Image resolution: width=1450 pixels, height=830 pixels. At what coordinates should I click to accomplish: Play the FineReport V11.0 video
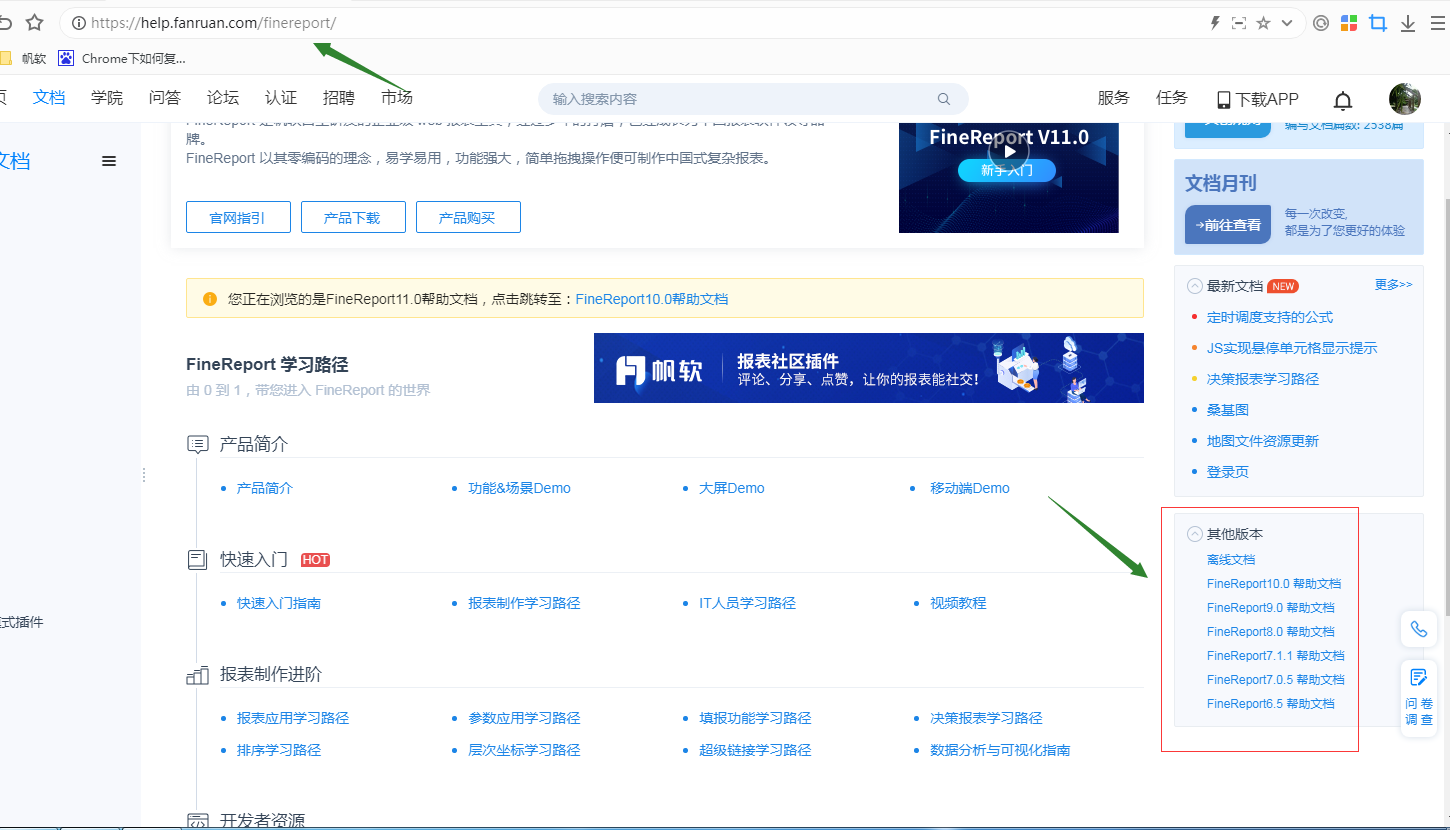pos(1009,152)
